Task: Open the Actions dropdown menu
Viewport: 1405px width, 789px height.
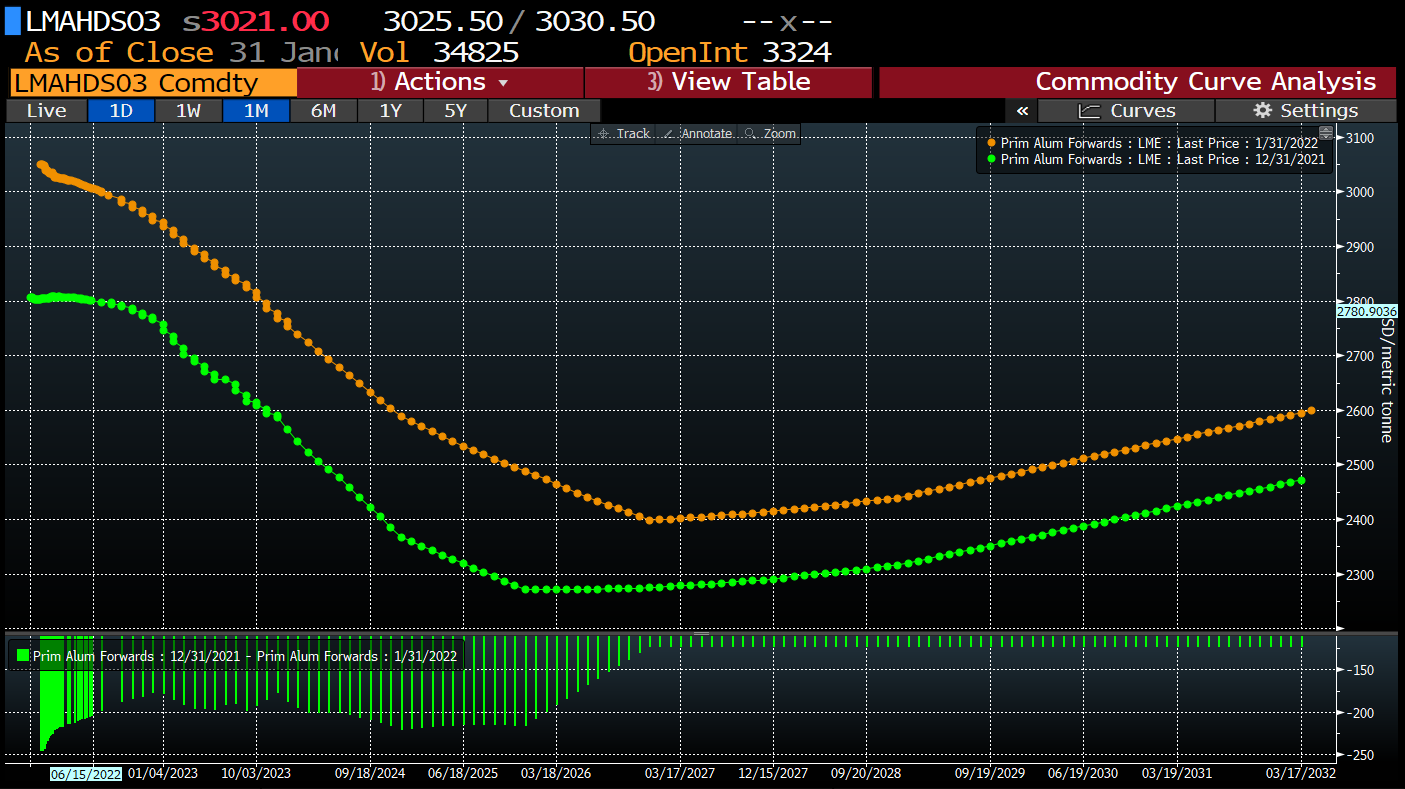Action: click(x=440, y=82)
